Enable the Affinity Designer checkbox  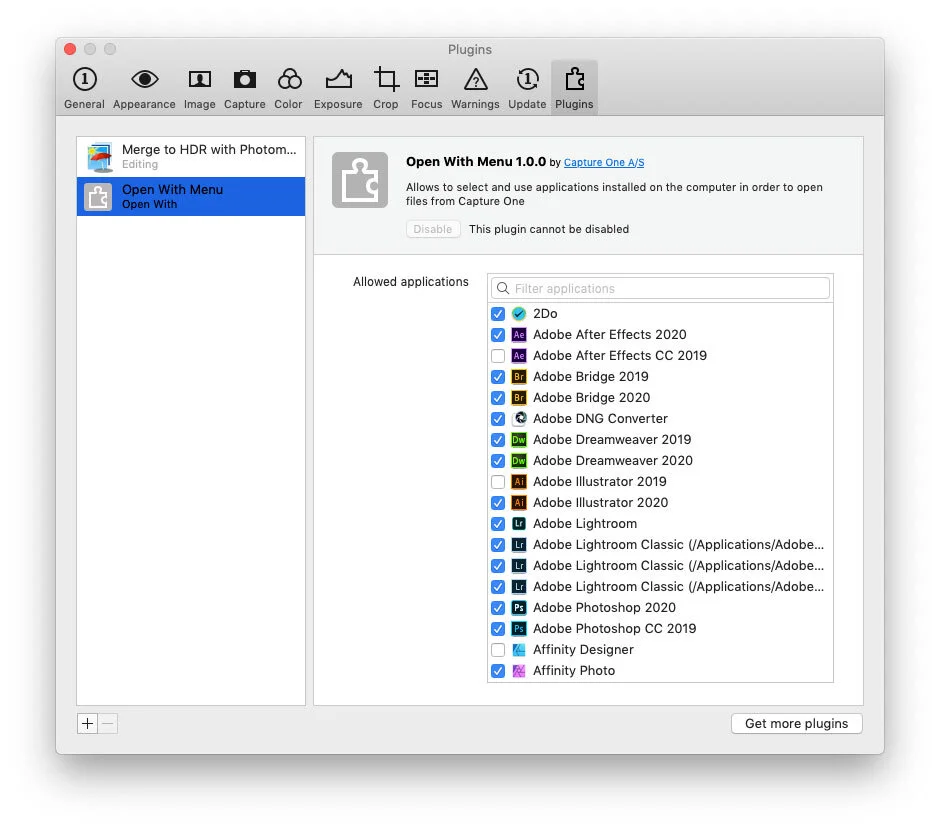click(x=498, y=649)
